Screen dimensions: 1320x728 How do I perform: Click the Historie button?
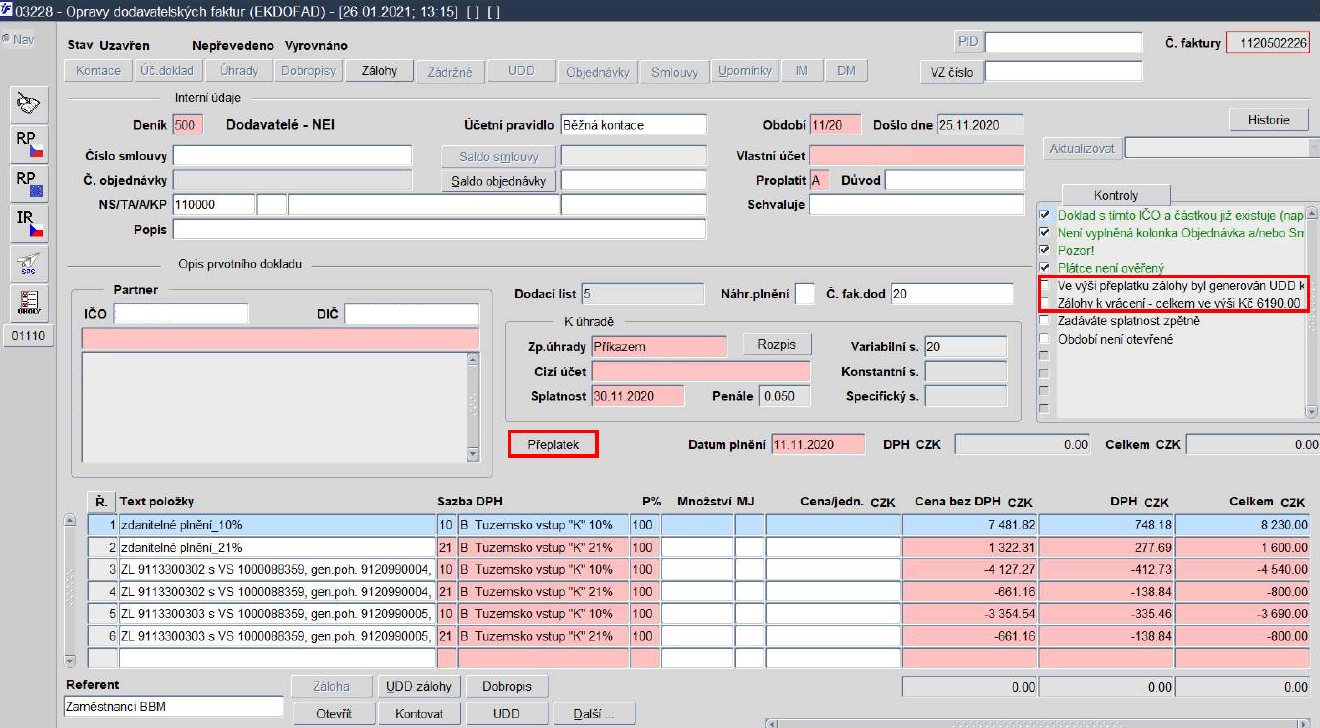pos(1268,120)
